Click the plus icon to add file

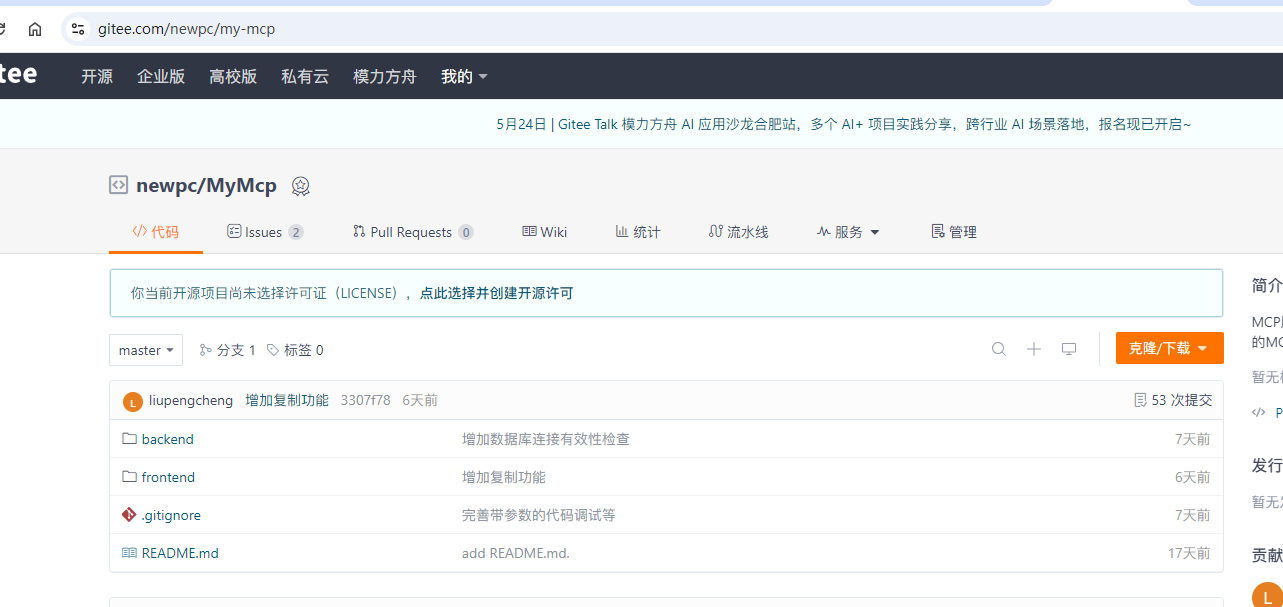tap(1034, 349)
